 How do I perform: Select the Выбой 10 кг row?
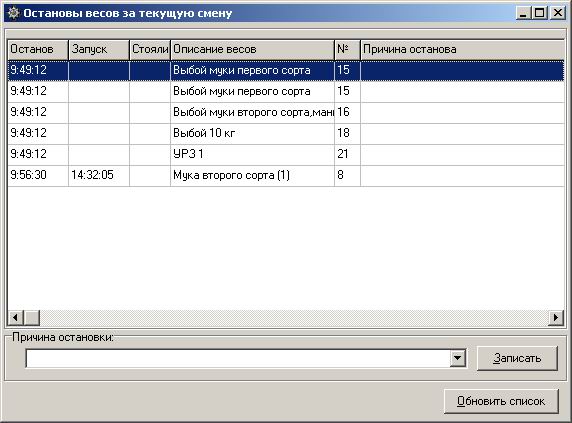[x=286, y=133]
